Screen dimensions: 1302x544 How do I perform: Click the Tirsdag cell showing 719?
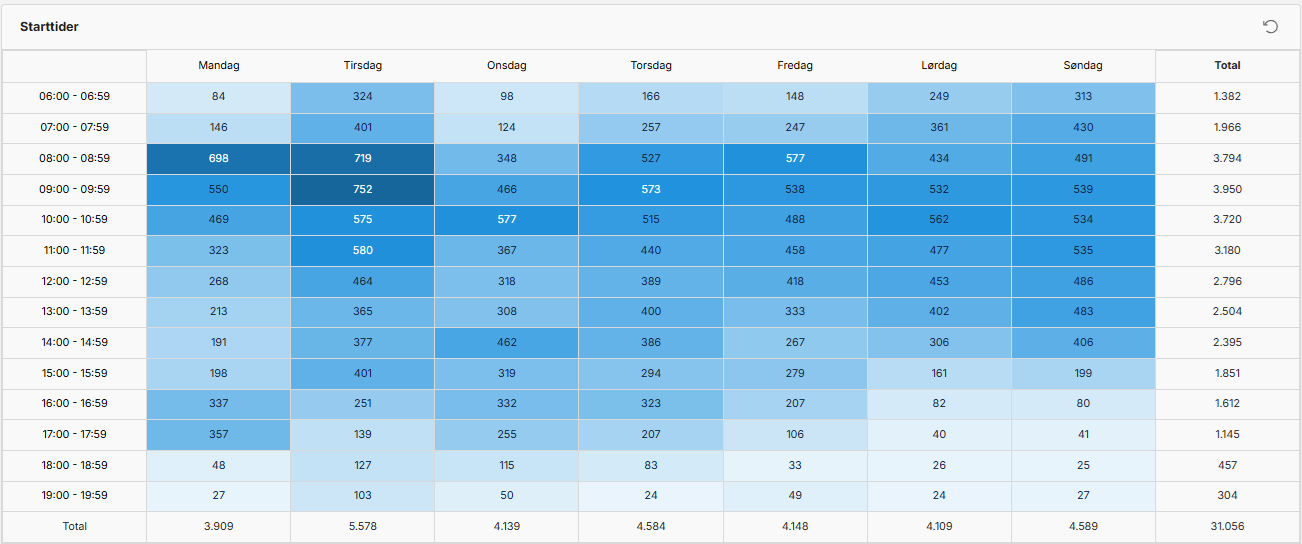pos(362,158)
